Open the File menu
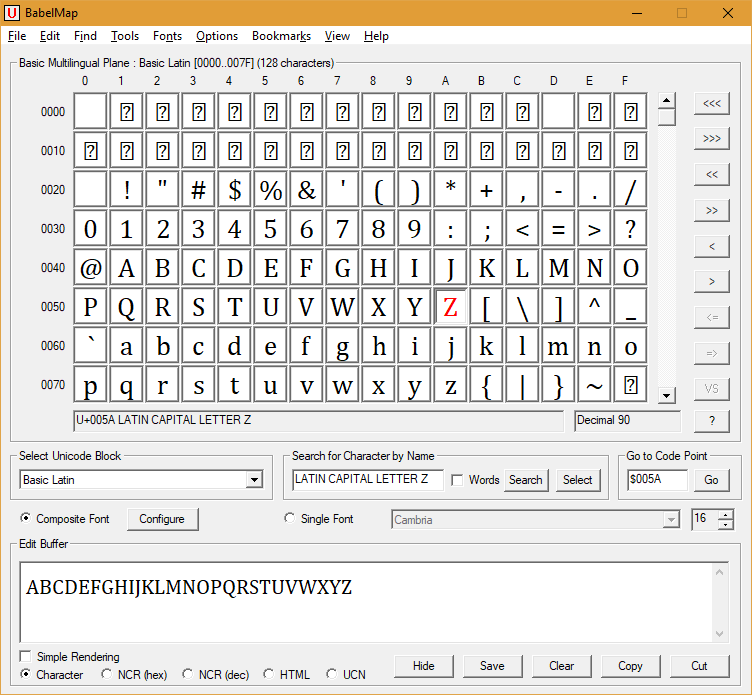 pyautogui.click(x=17, y=36)
